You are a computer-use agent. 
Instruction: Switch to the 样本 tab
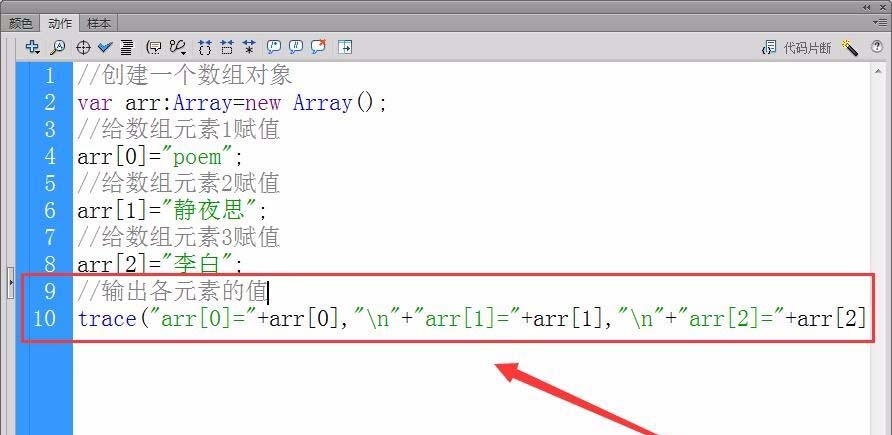pyautogui.click(x=98, y=23)
